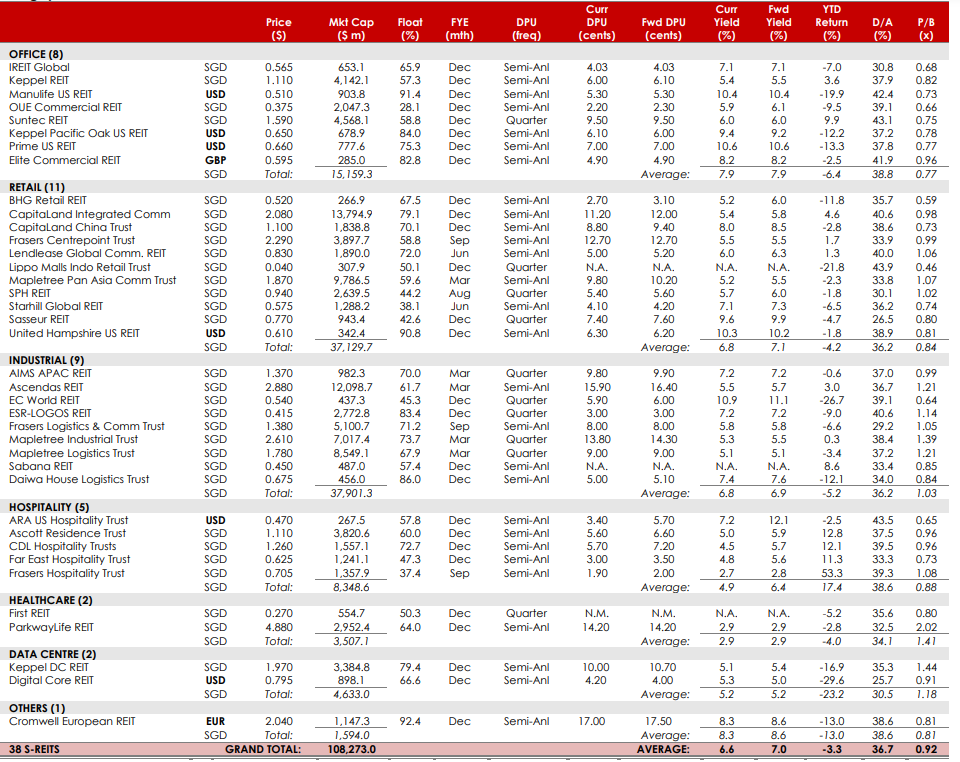Select 'Frasers Hospitality Trust' name

(x=67, y=573)
